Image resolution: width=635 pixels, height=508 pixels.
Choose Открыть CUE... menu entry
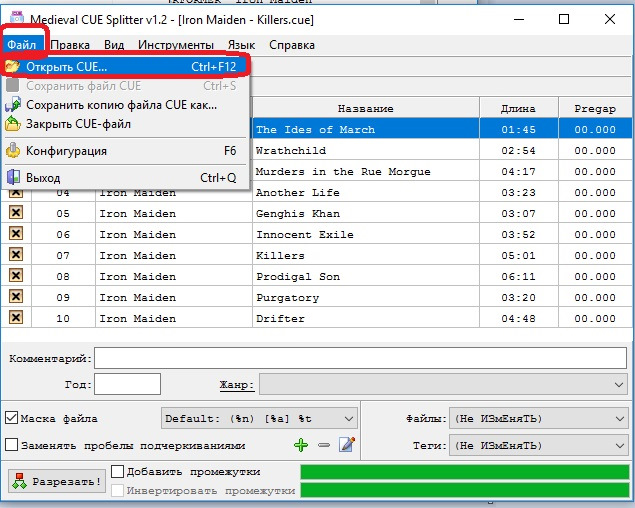[x=126, y=66]
